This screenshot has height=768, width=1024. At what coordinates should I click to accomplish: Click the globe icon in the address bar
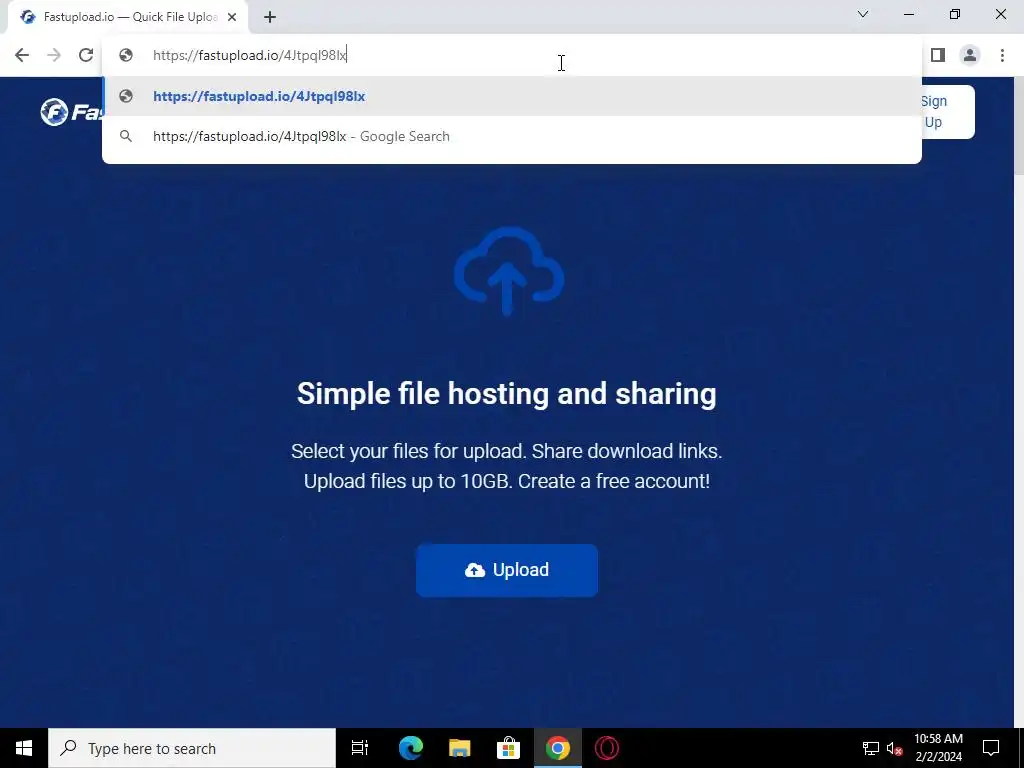pos(126,55)
